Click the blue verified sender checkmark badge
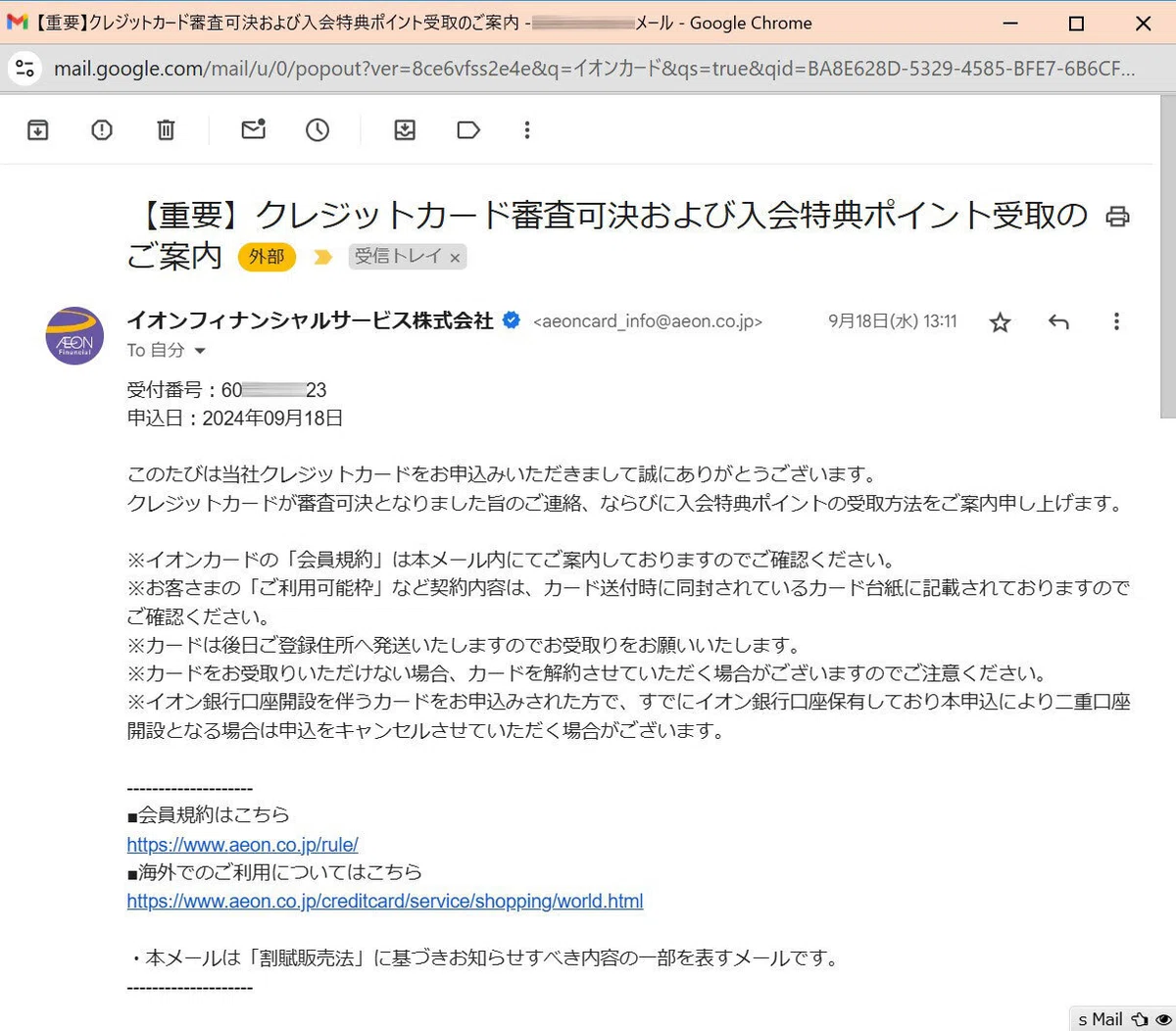 pyautogui.click(x=512, y=319)
